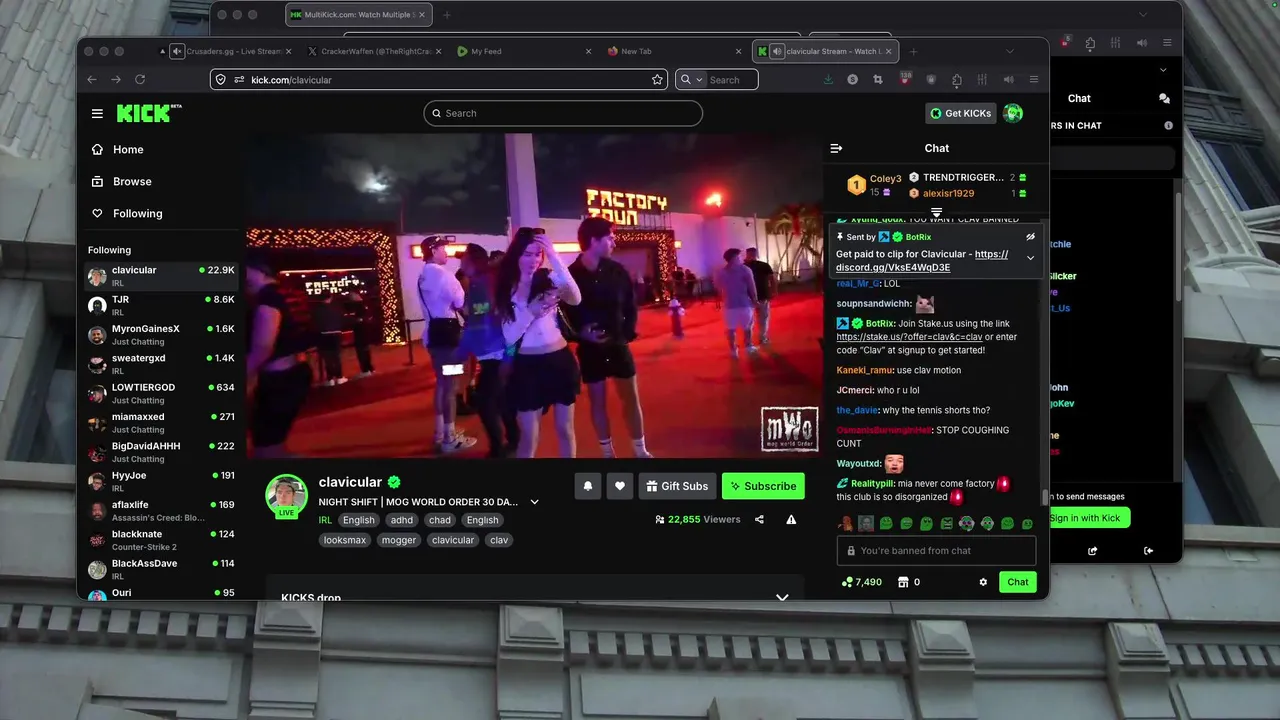This screenshot has height=720, width=1280.
Task: Open the user profile avatar menu
Action: [x=1013, y=113]
